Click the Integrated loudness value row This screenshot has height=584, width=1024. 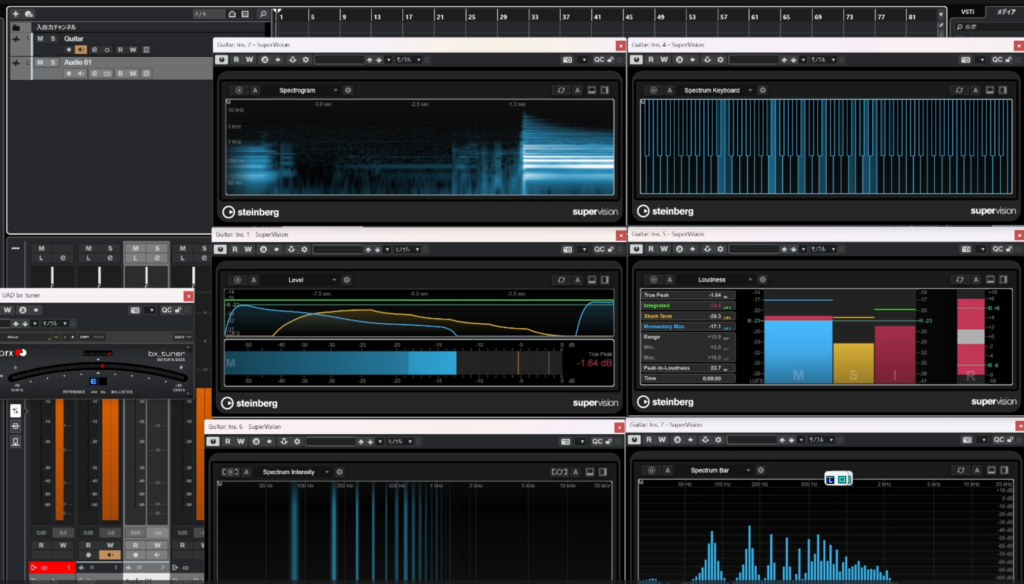click(x=687, y=305)
